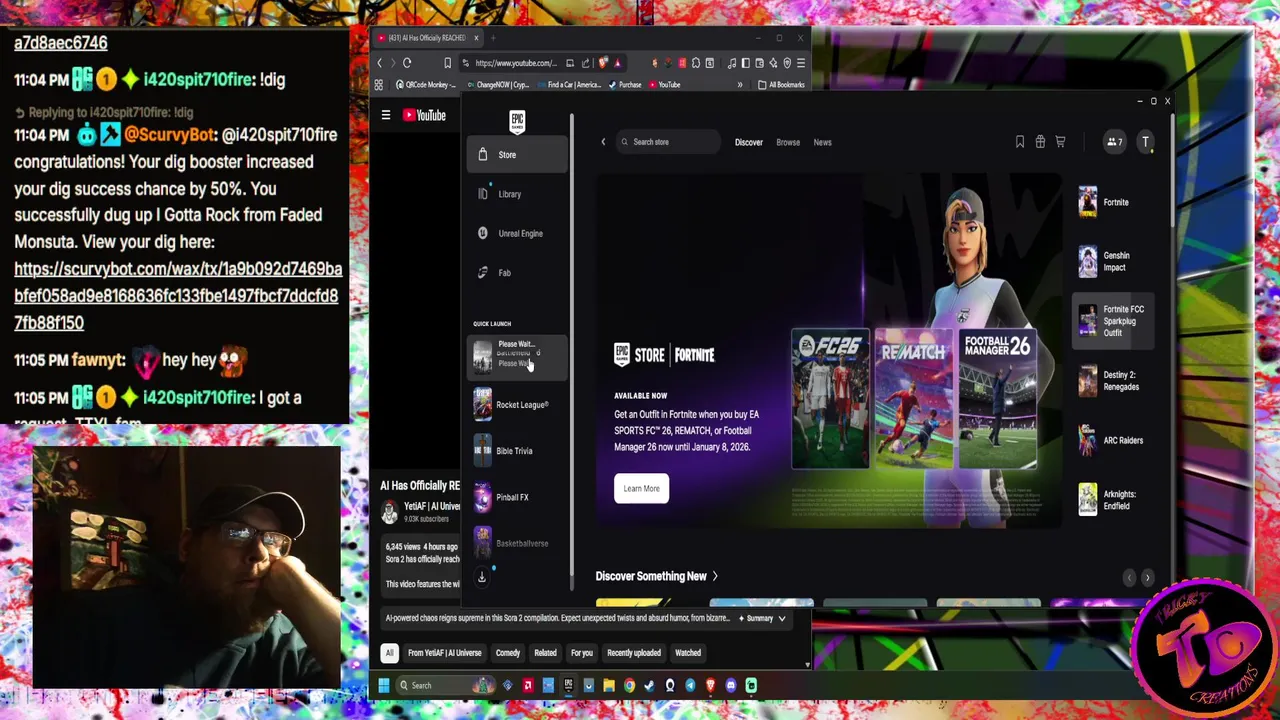Advance Discover Something New carousel right arrow
Viewport: 1280px width, 720px height.
(1147, 578)
